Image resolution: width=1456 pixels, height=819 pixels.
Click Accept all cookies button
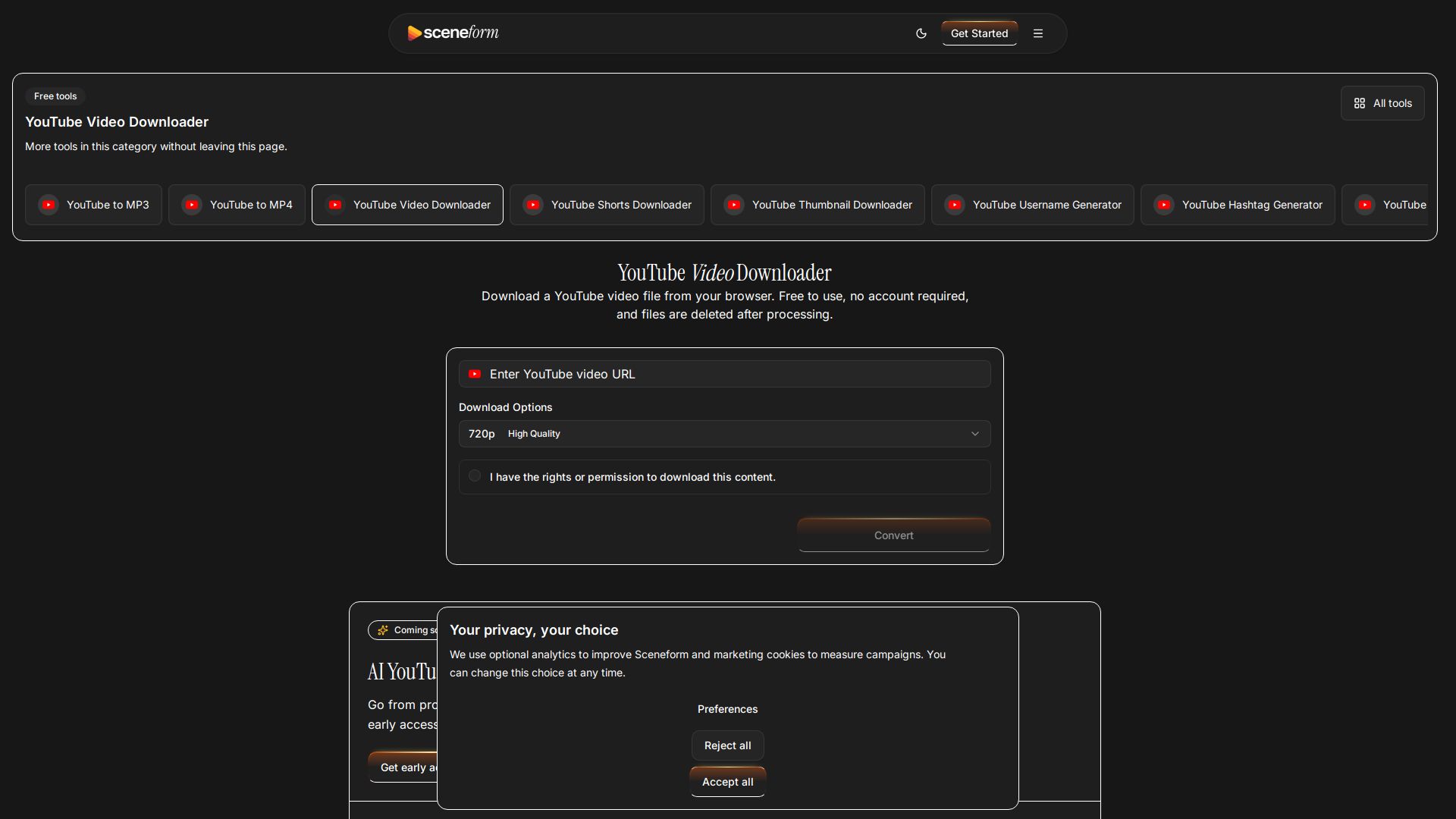(727, 782)
